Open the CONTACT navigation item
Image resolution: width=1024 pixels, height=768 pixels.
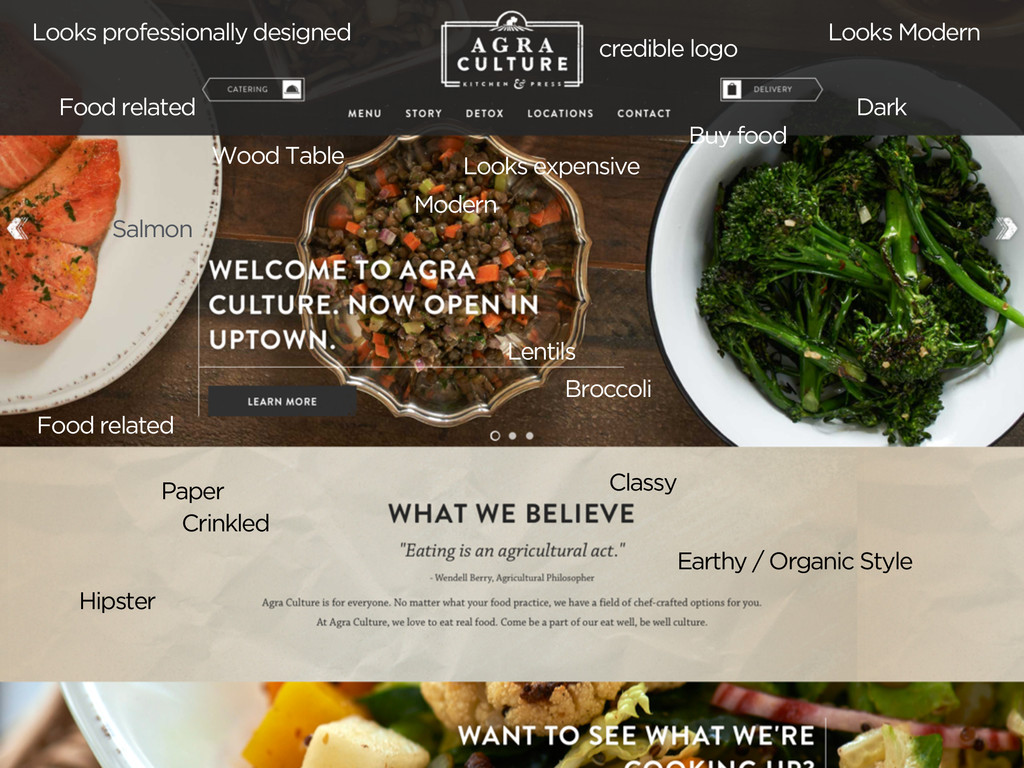coord(644,114)
